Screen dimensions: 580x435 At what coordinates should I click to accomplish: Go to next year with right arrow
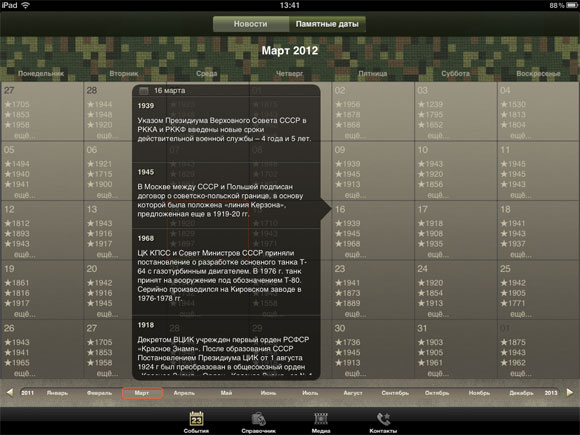[570, 392]
